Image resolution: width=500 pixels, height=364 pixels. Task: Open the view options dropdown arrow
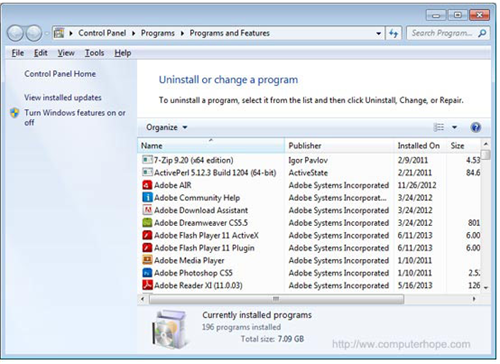(454, 127)
